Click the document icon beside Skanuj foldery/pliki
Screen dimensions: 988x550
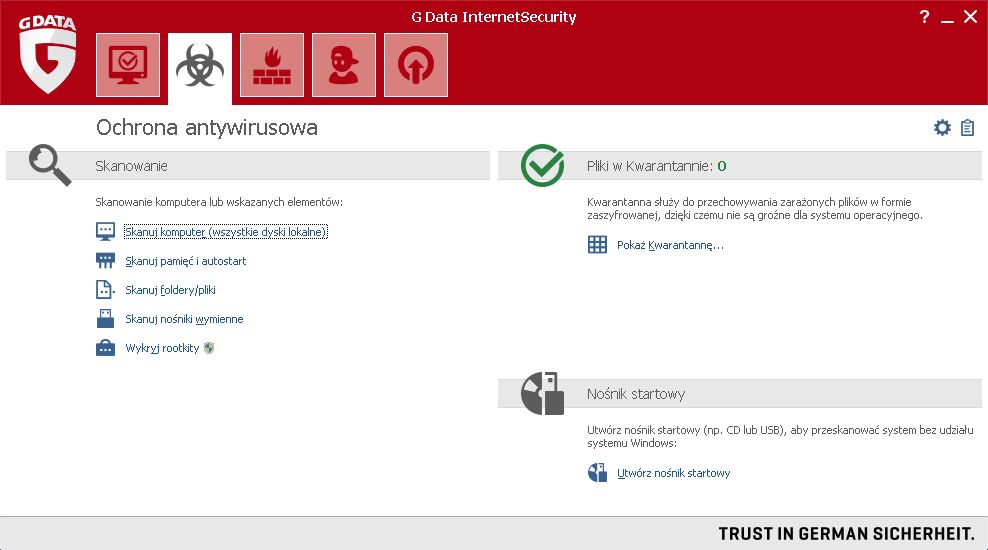105,289
